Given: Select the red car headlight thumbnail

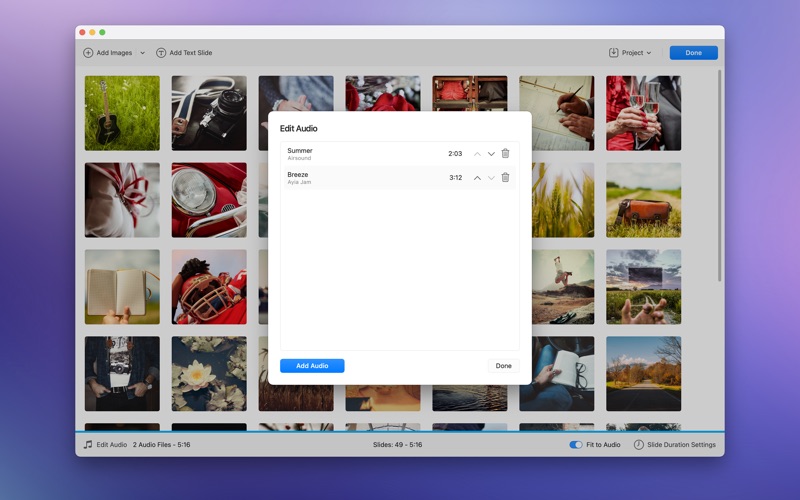Looking at the screenshot, I should pyautogui.click(x=209, y=200).
